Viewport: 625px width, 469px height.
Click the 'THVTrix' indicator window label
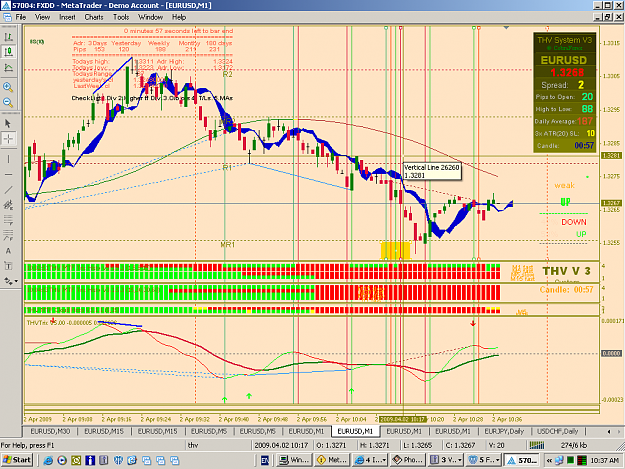(x=37, y=322)
